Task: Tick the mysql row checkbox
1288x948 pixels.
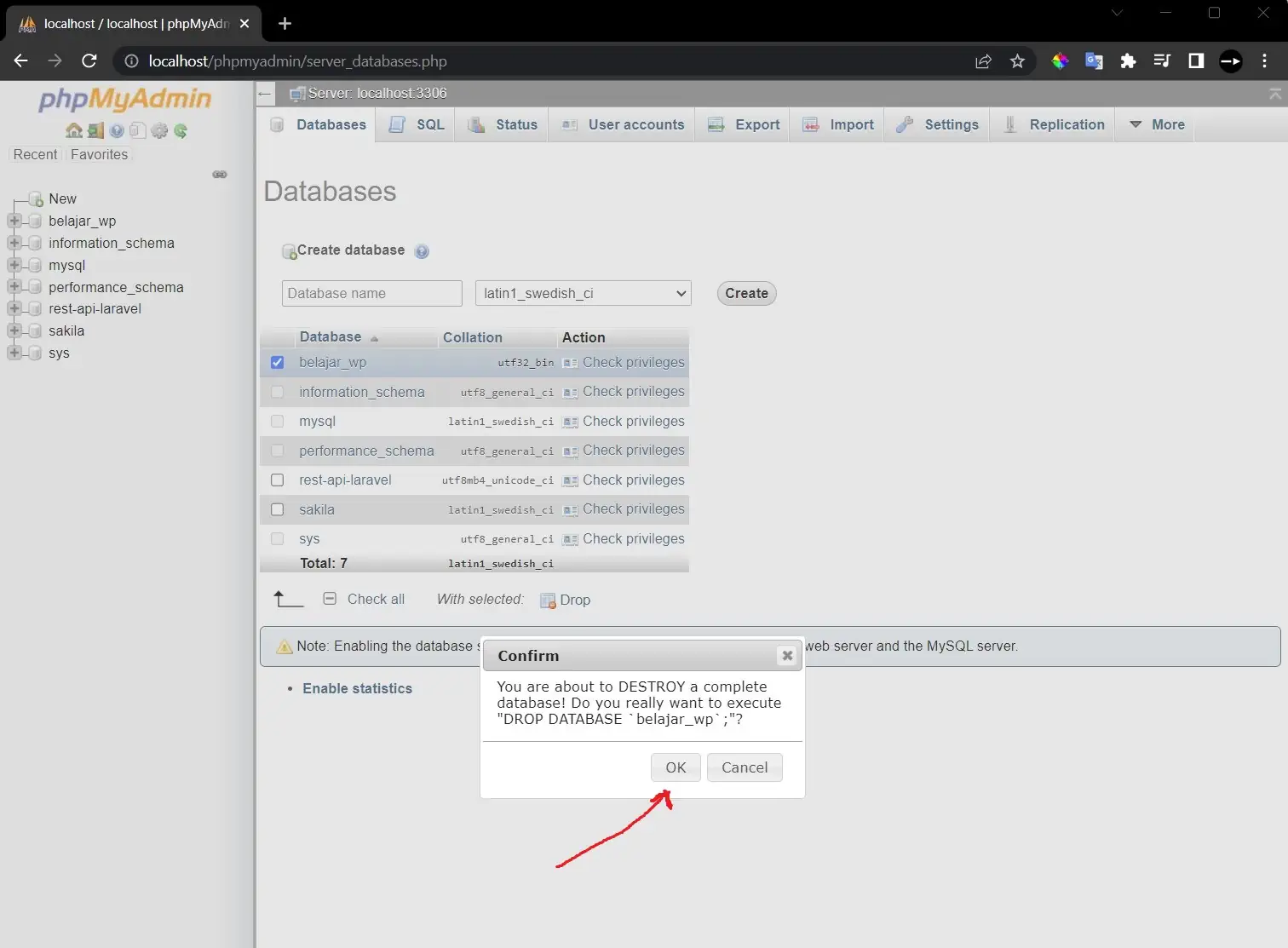Action: tap(277, 421)
